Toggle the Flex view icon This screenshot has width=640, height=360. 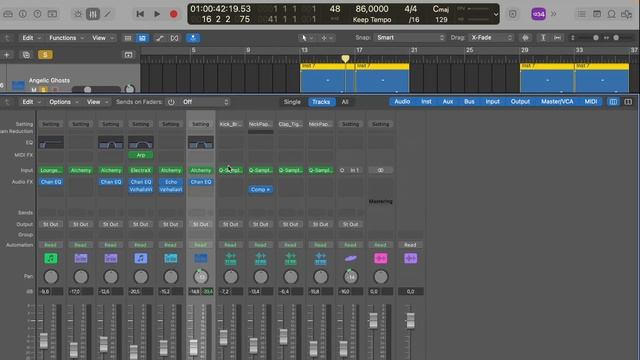(175, 38)
